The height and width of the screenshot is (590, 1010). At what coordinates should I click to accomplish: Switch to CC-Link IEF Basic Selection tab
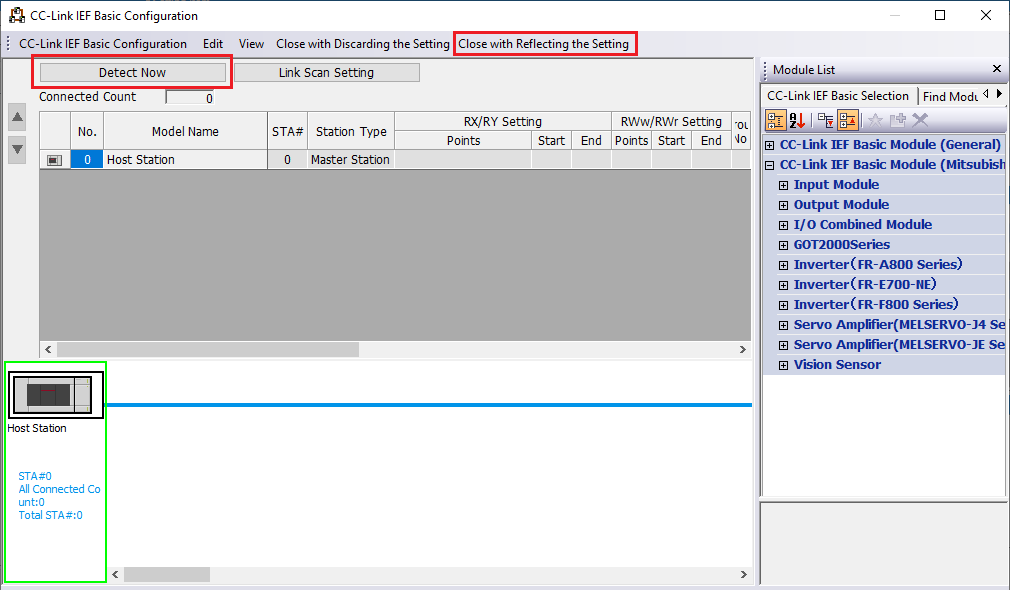point(837,96)
